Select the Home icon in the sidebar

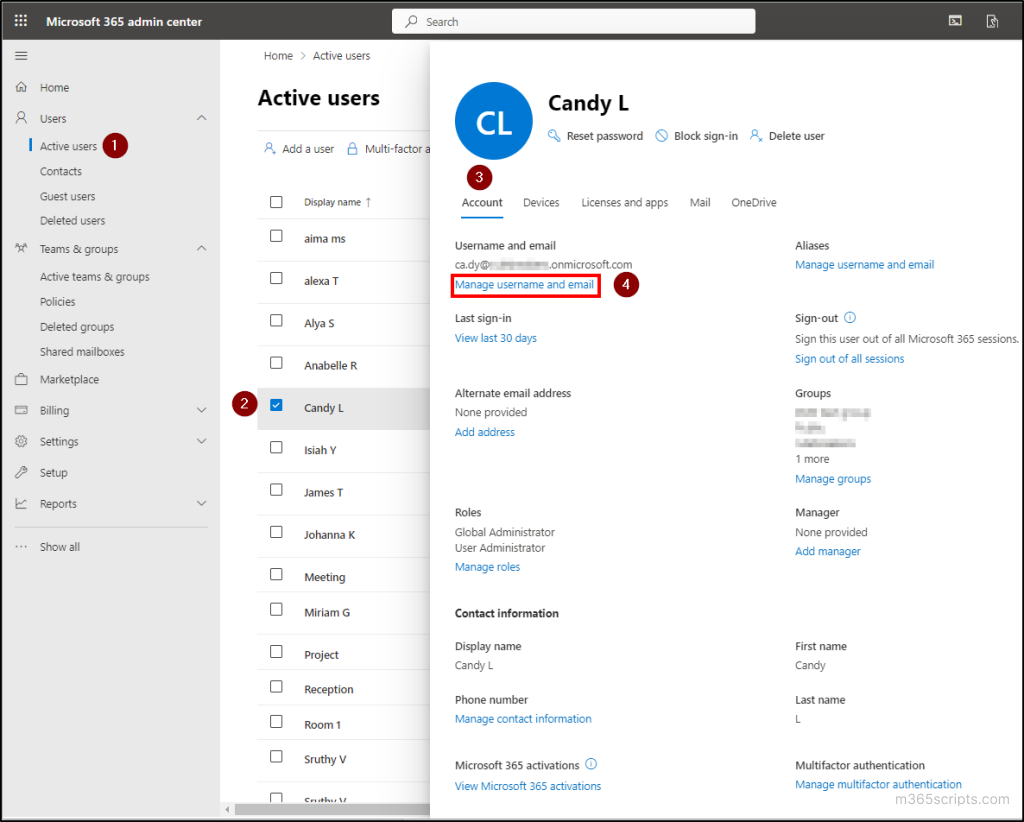pos(21,87)
